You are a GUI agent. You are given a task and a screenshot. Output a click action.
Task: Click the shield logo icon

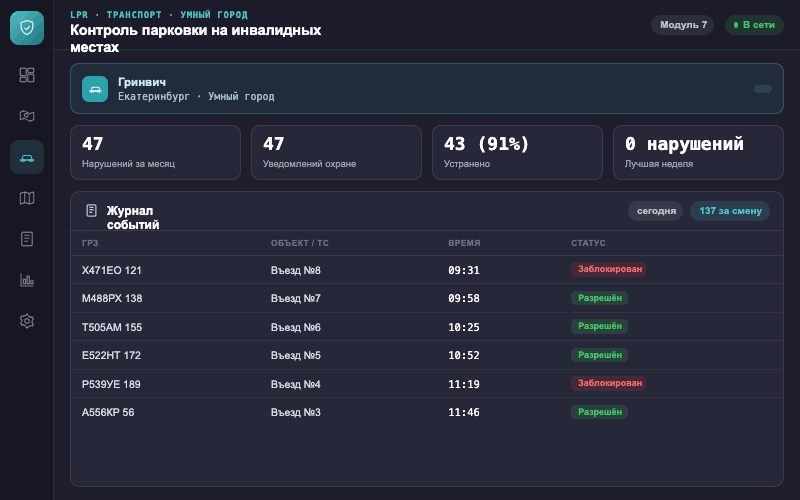pos(27,28)
